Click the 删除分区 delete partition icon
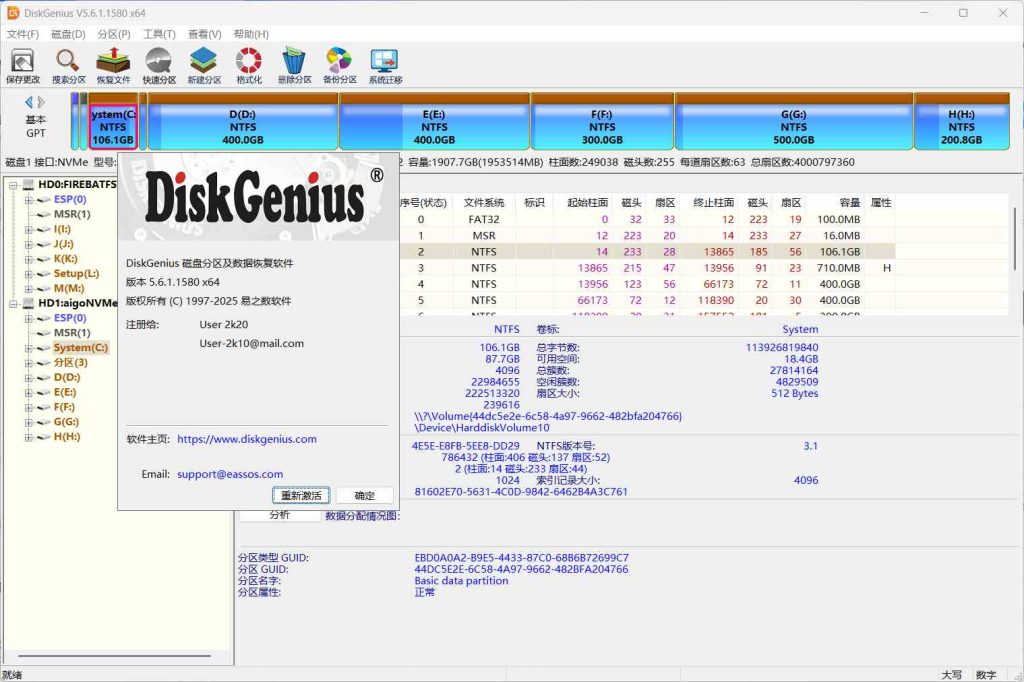 coord(295,66)
